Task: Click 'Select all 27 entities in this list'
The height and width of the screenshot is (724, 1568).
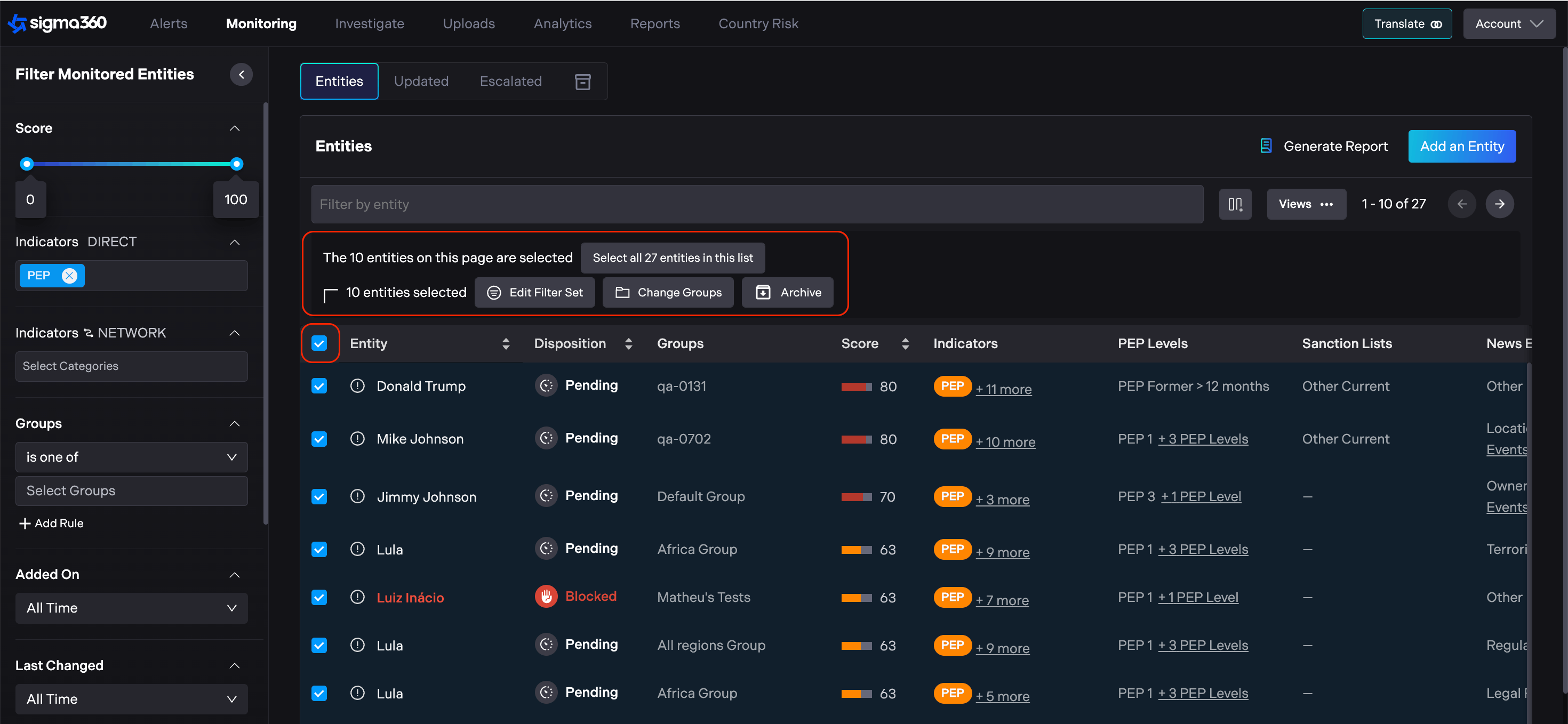Action: pos(672,258)
